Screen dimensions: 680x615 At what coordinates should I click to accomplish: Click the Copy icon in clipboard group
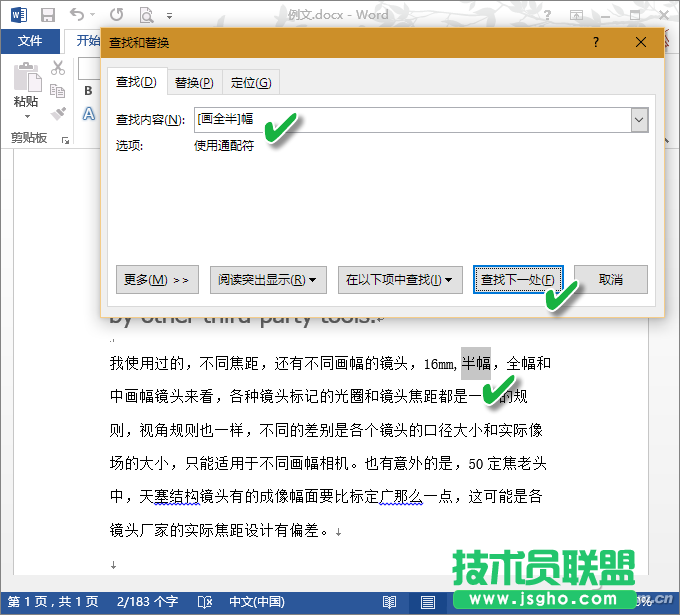[x=58, y=91]
